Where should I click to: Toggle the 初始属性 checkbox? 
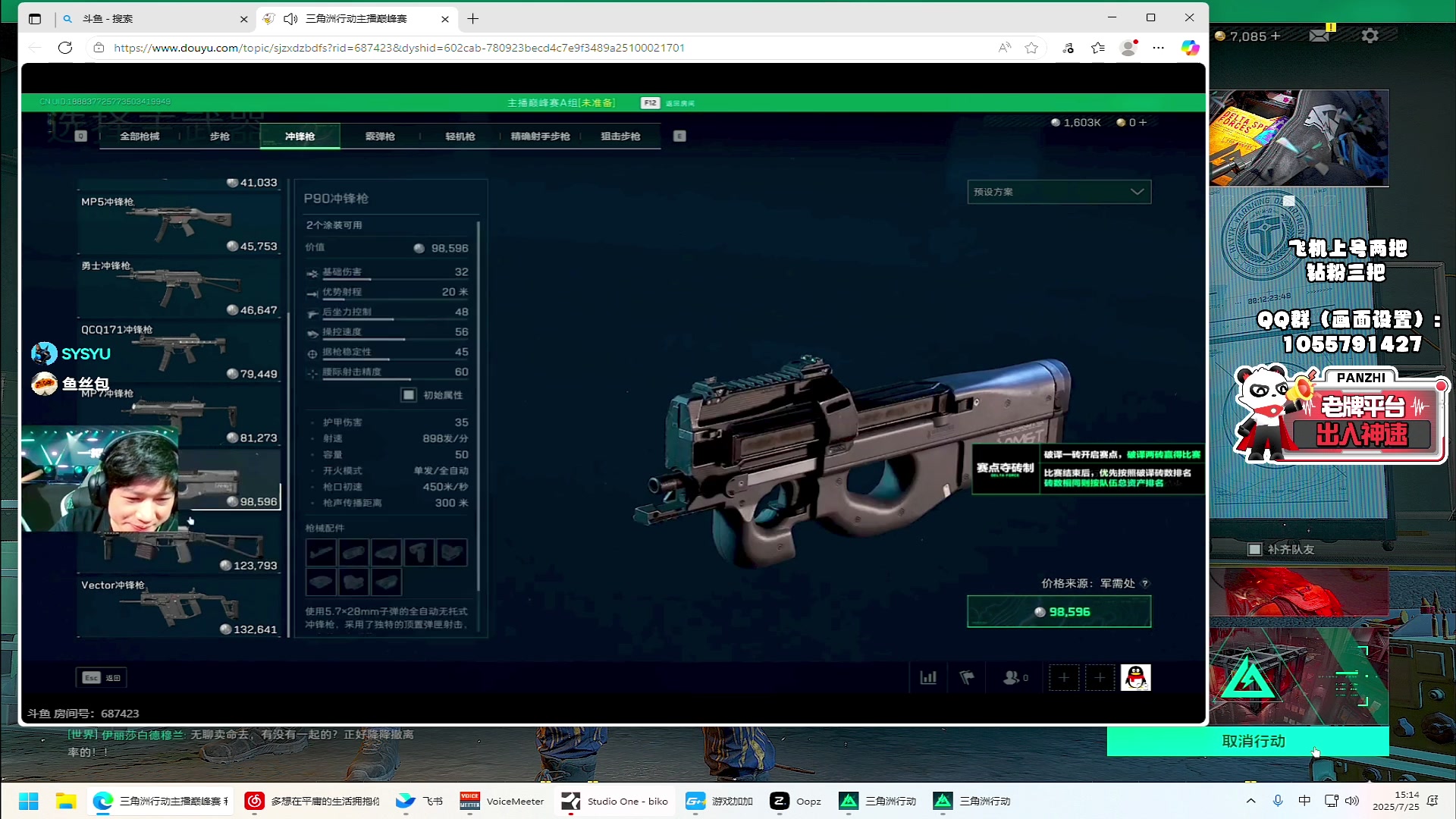[x=409, y=395]
